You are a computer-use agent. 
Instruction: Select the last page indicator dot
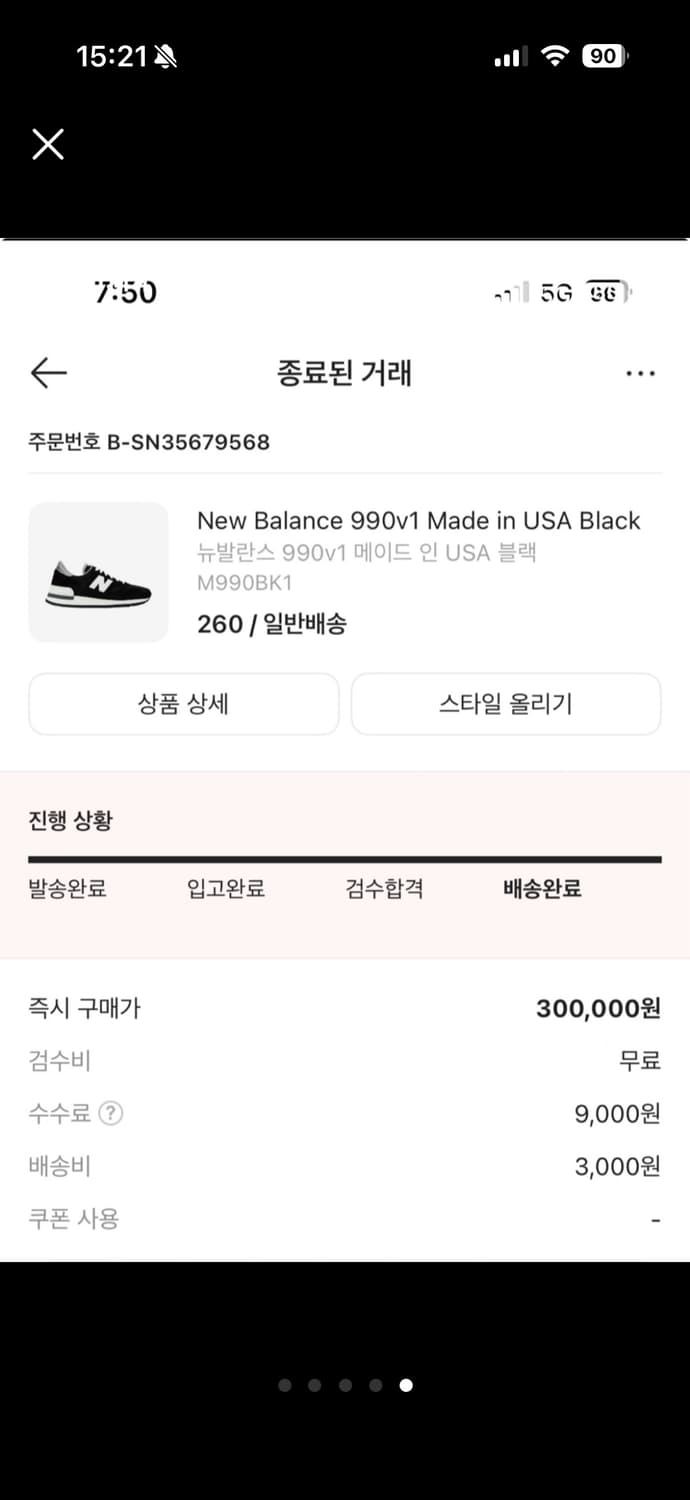point(406,1385)
